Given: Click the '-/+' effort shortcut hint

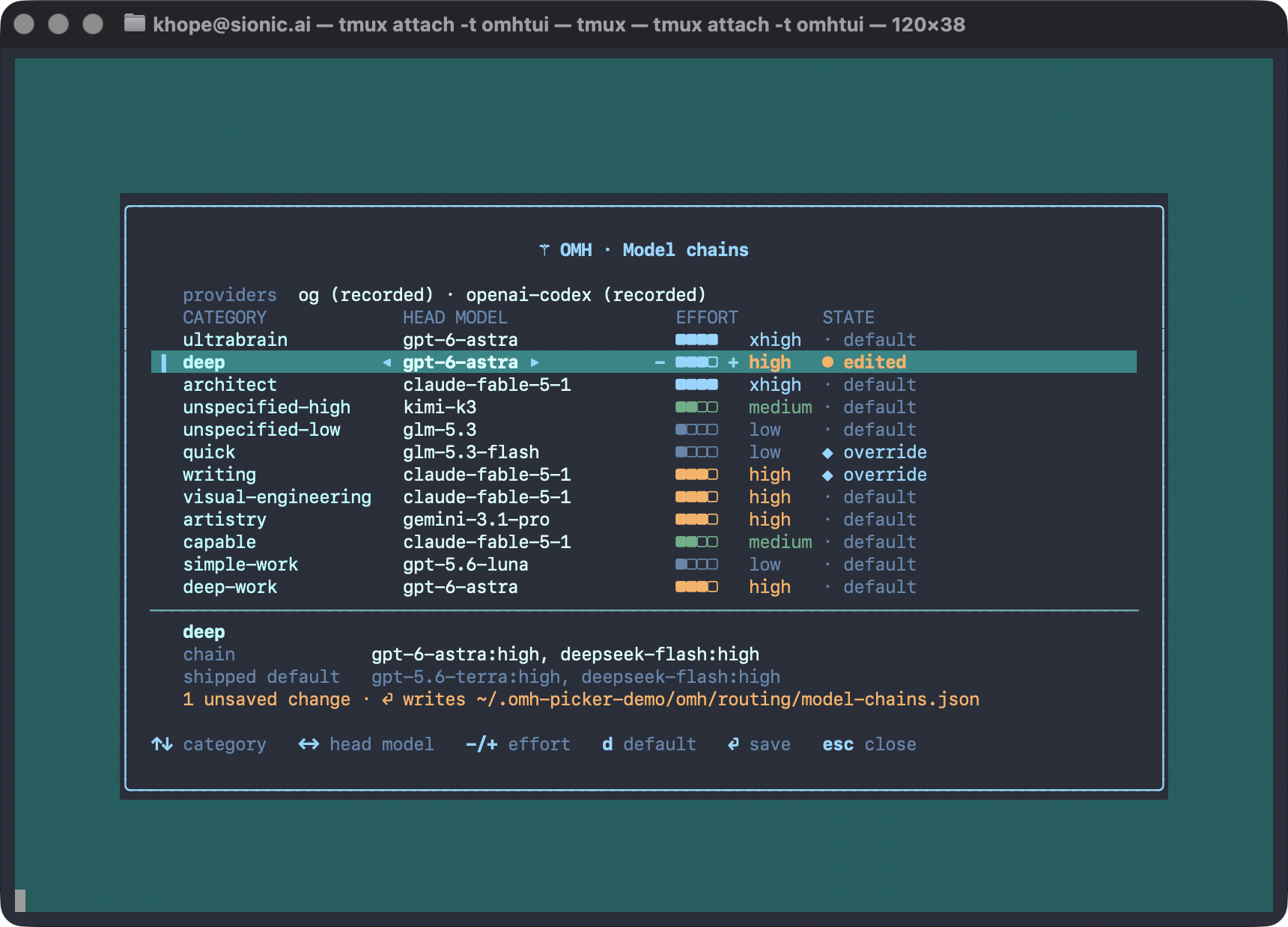Looking at the screenshot, I should point(482,744).
